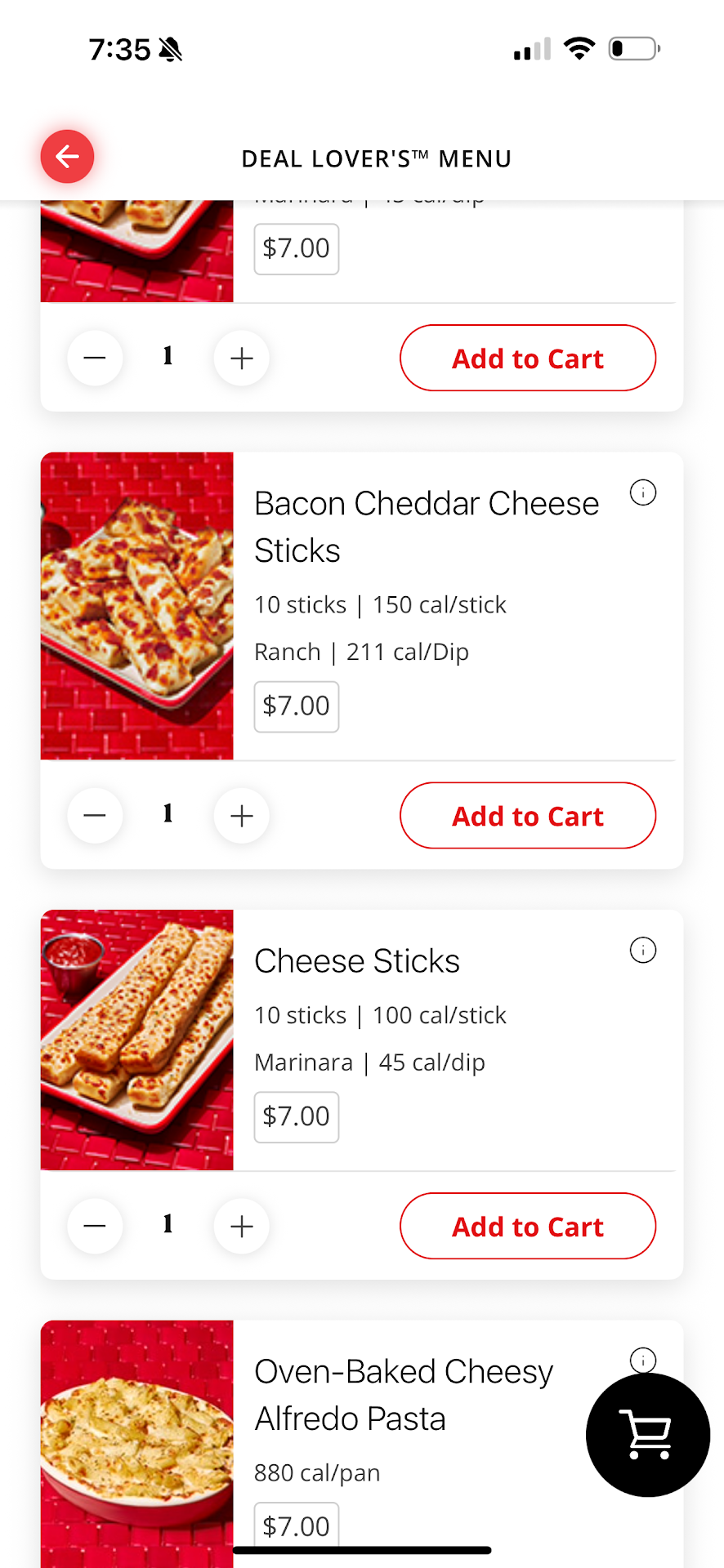The image size is (724, 1568).
Task: Increase quantity of Cheese Sticks
Action: coord(241,1226)
